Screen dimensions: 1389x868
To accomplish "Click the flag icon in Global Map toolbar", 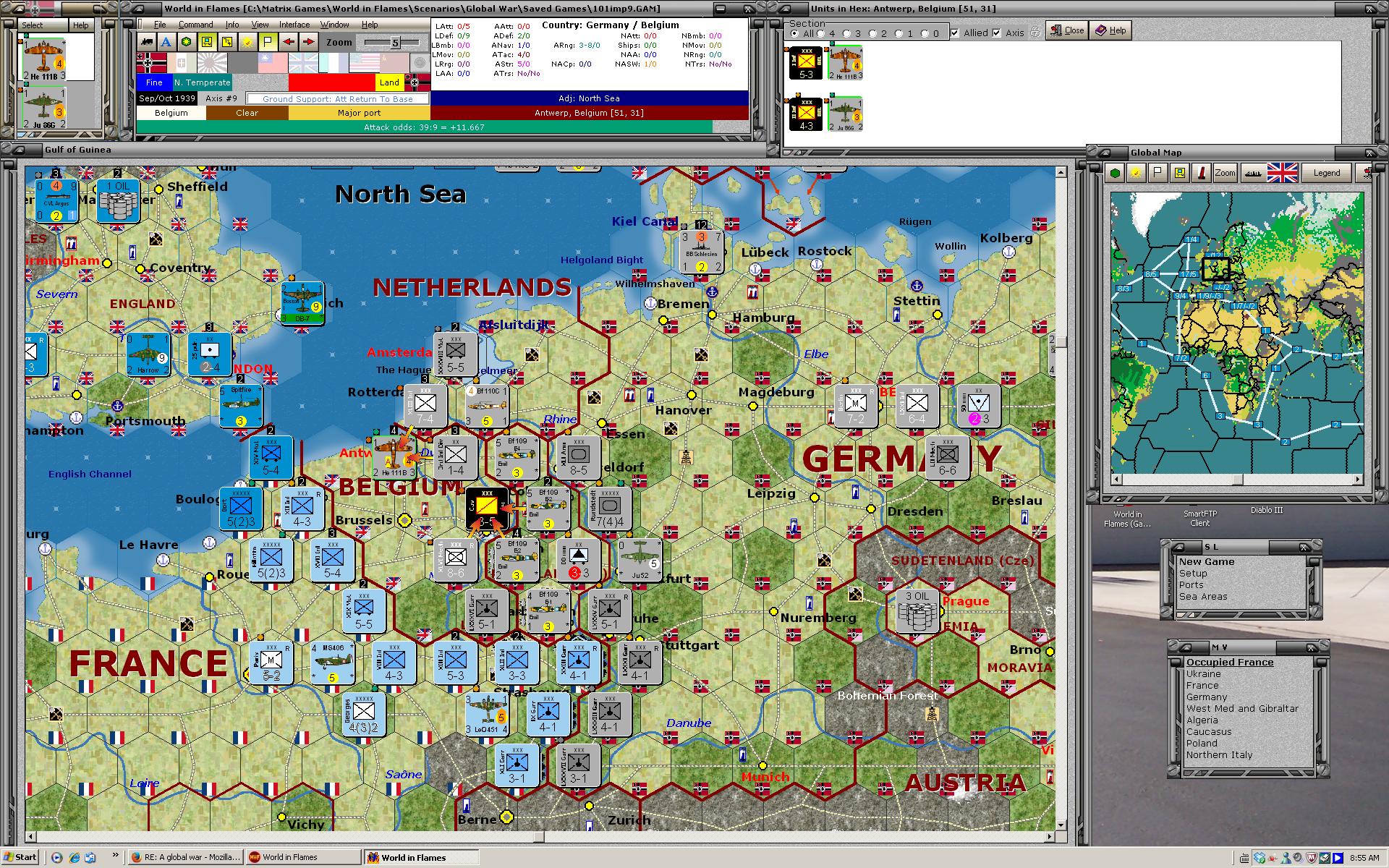I will [x=1158, y=173].
